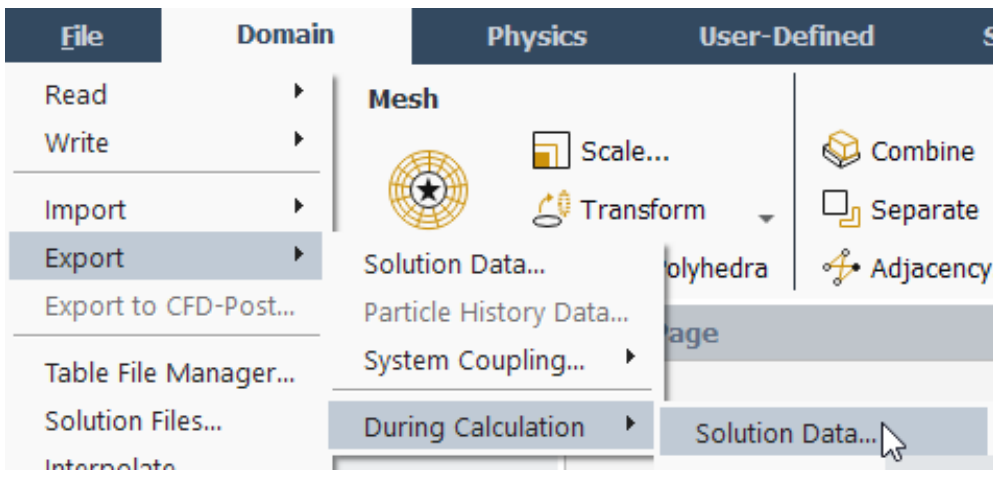Click Table File Manager menu entry
This screenshot has width=993, height=477.
[x=170, y=373]
